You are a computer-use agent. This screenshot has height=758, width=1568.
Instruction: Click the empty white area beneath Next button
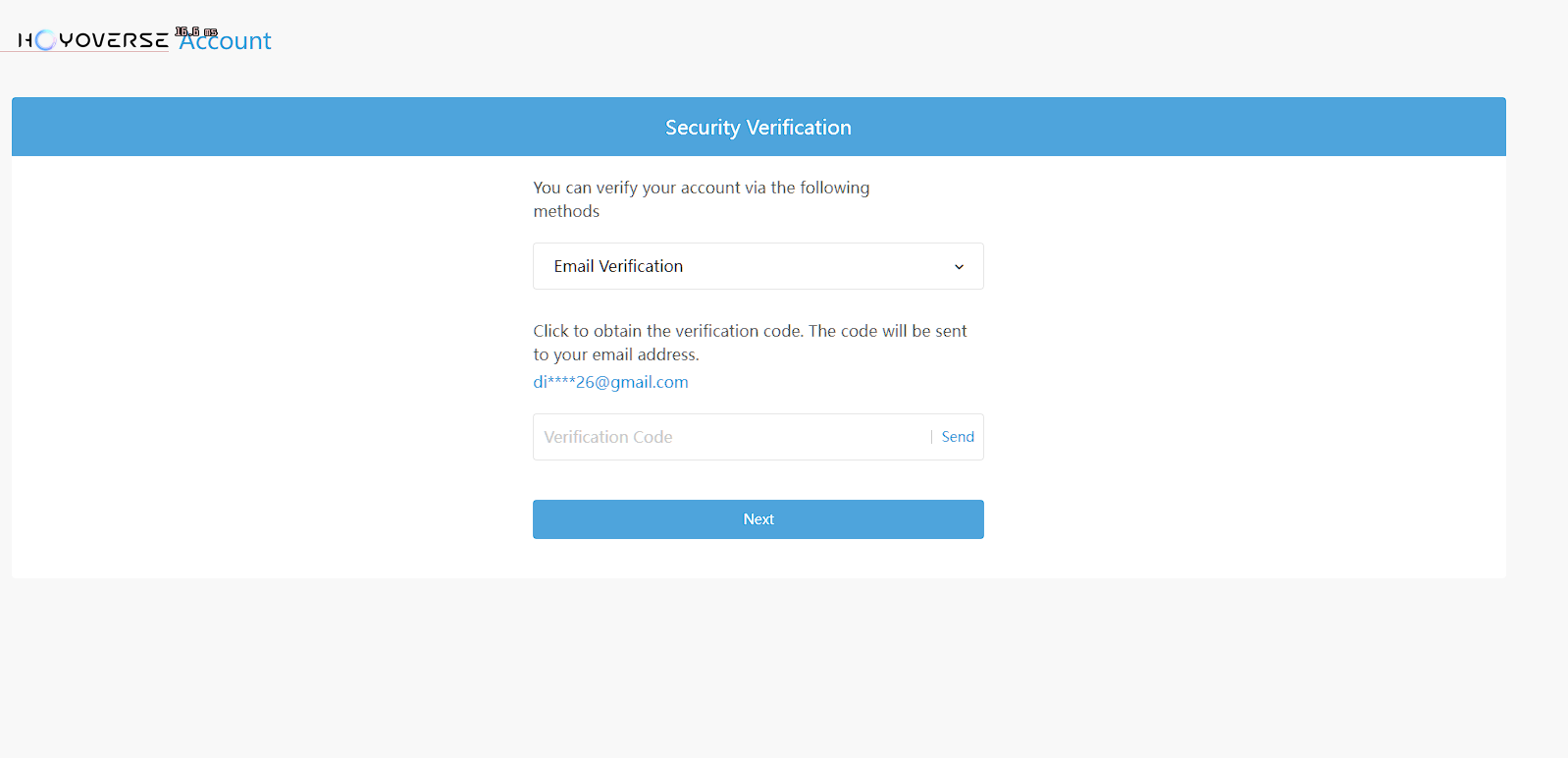coord(758,560)
